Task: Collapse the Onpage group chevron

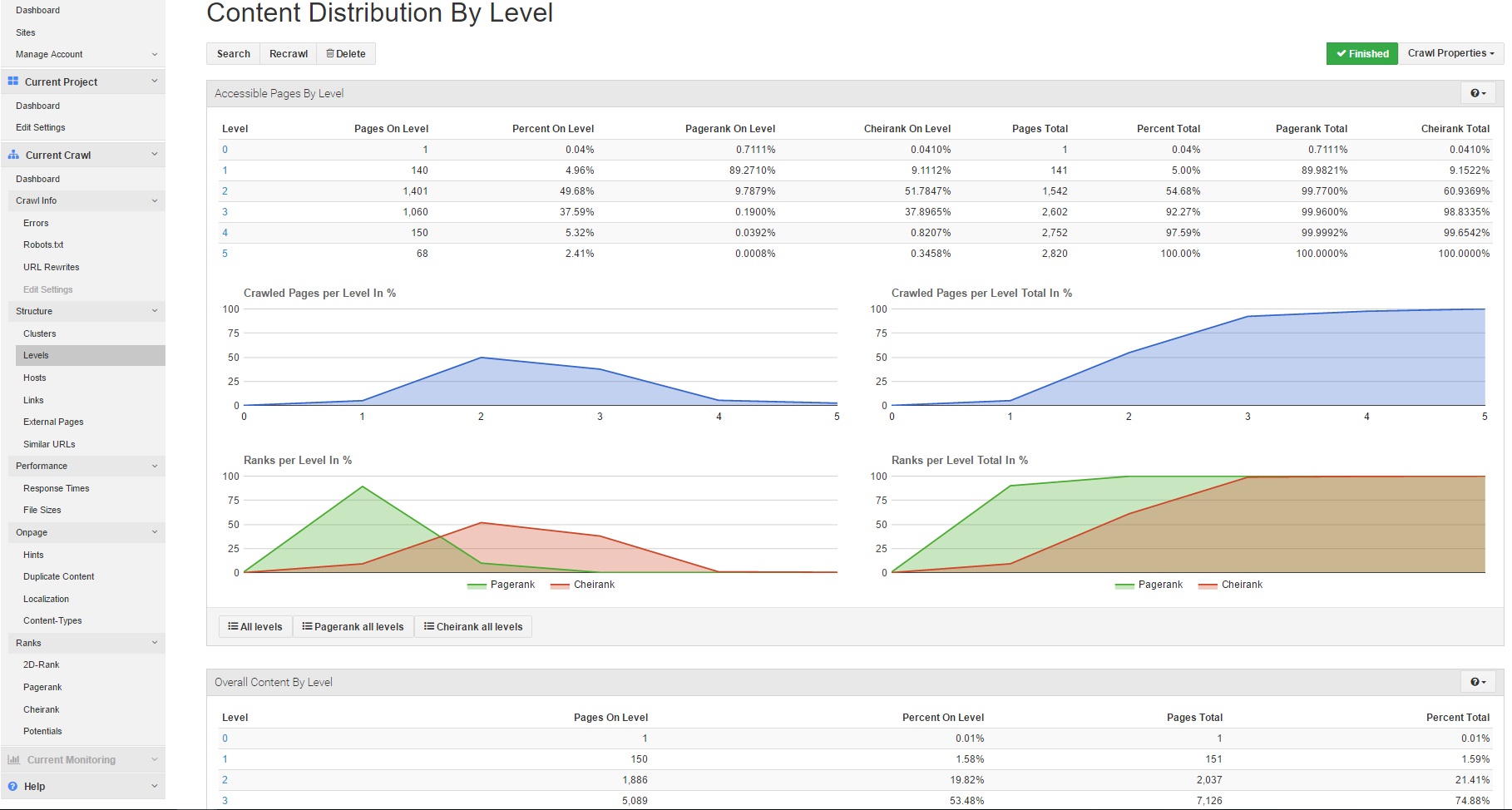Action: [155, 532]
